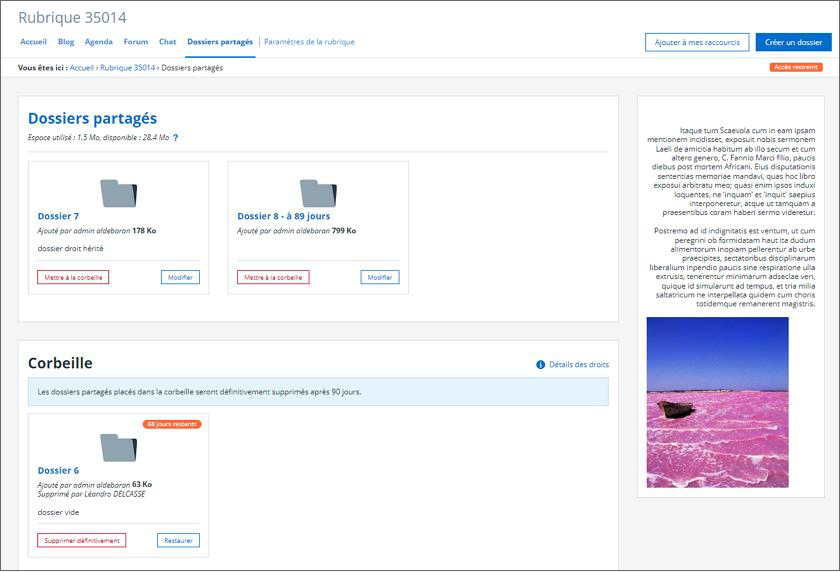840x572 pixels.
Task: Move Dossier 8 to the corbeille
Action: (273, 277)
